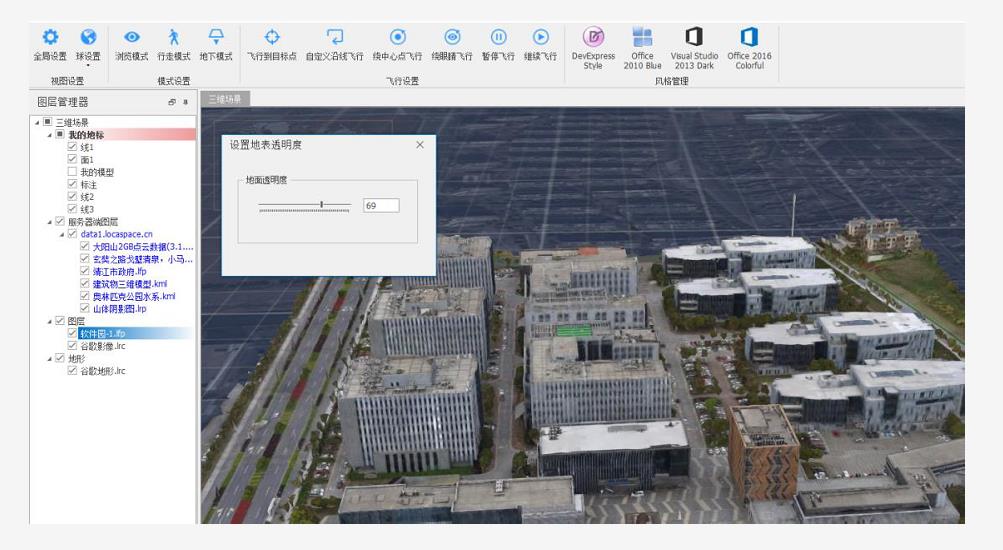Activate 行走模式 walking mode
This screenshot has height=550, width=1003.
point(173,45)
